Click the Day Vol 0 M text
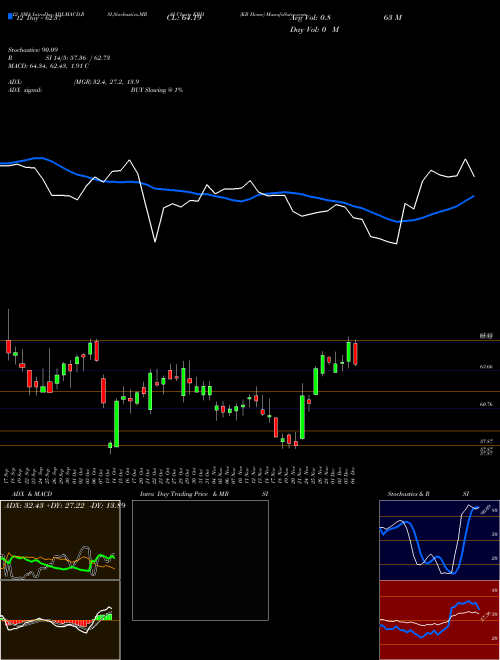 [x=314, y=29]
